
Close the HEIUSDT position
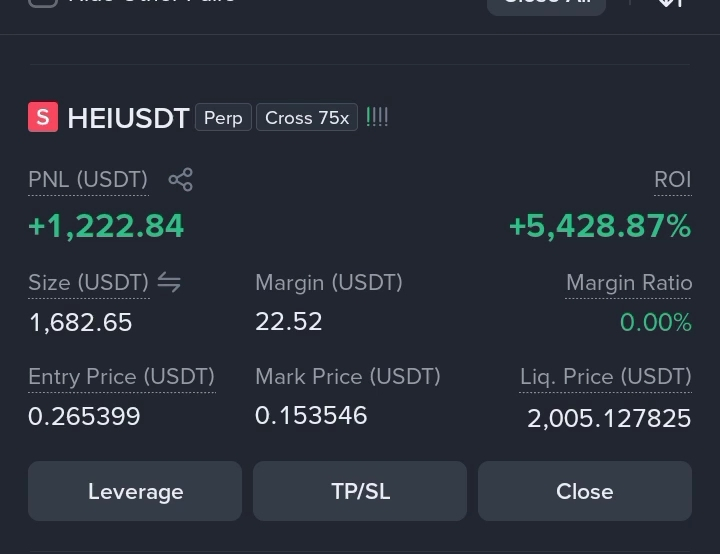[x=585, y=491]
